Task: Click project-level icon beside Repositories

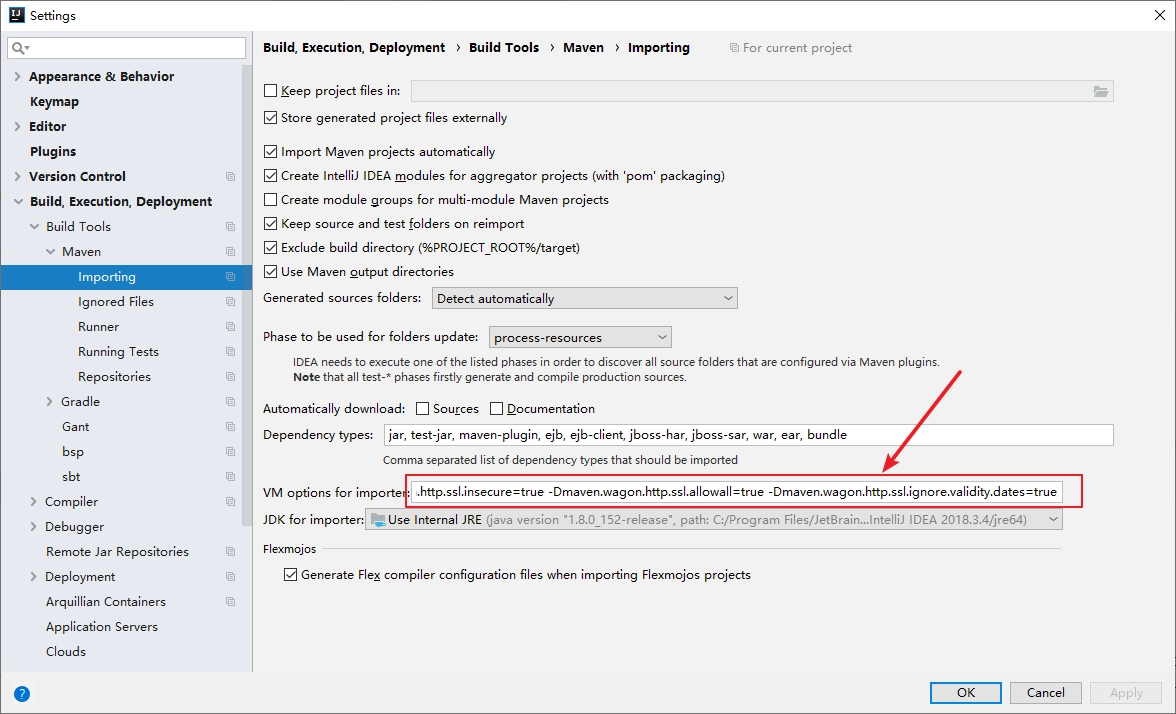Action: click(230, 376)
